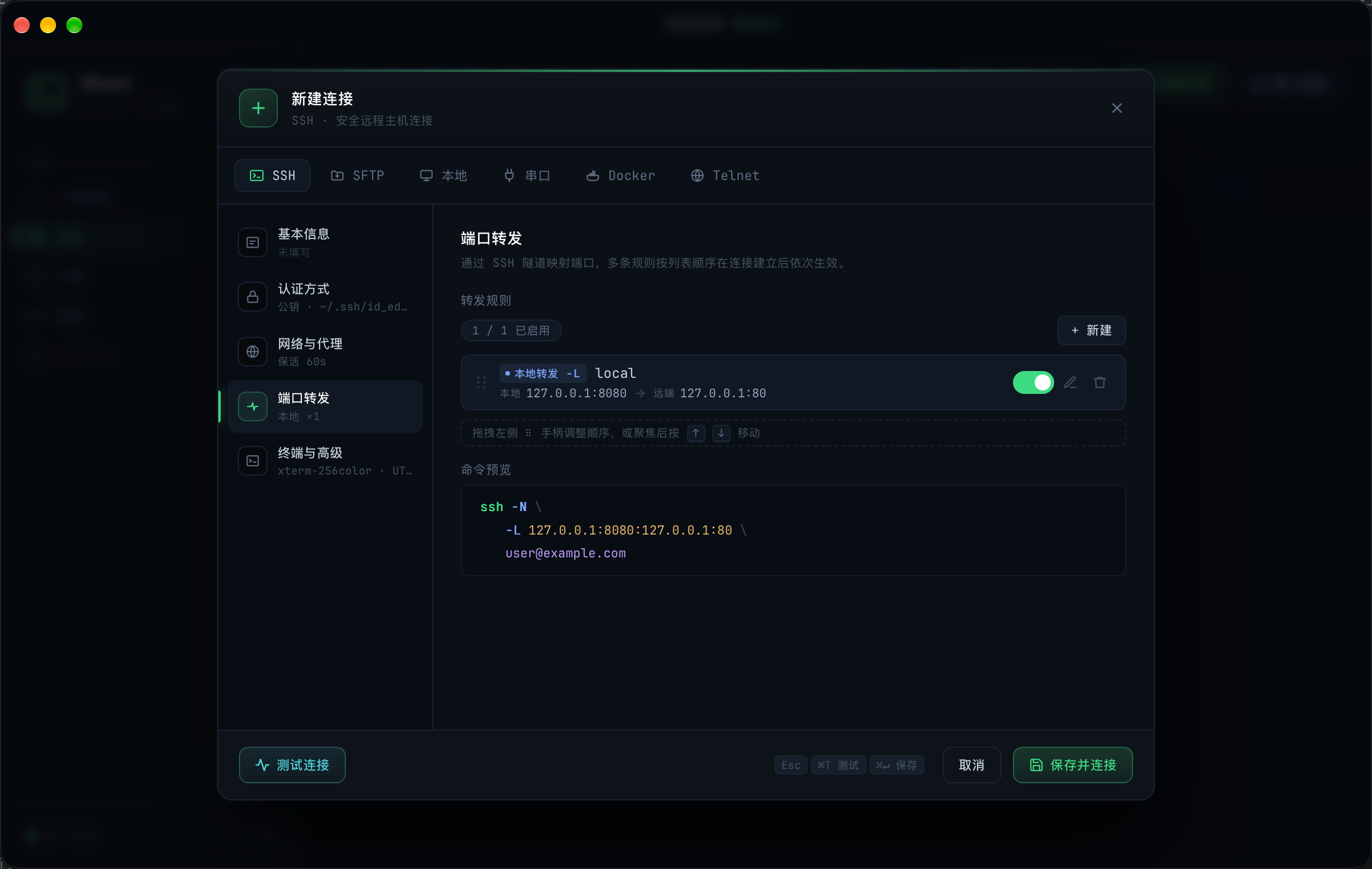This screenshot has height=869, width=1372.
Task: Click 取消 to cancel
Action: tap(972, 765)
